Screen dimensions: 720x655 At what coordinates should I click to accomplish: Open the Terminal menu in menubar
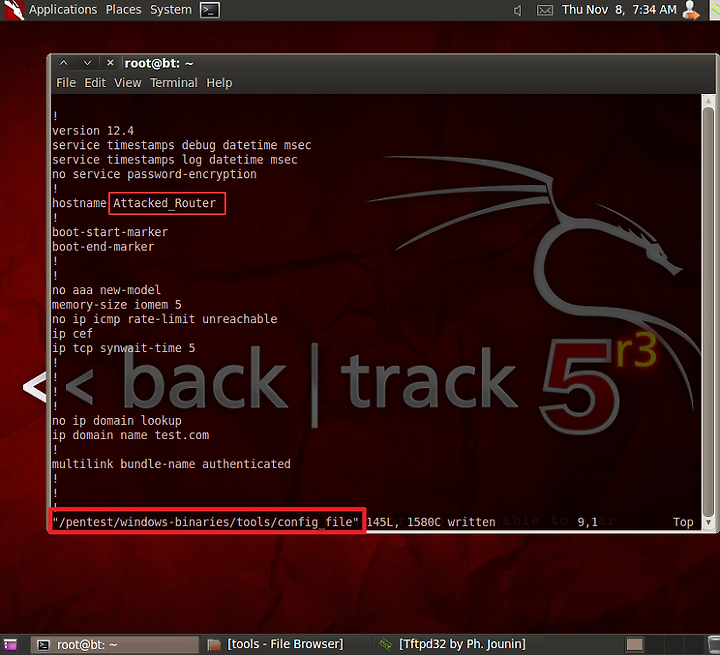click(x=174, y=83)
